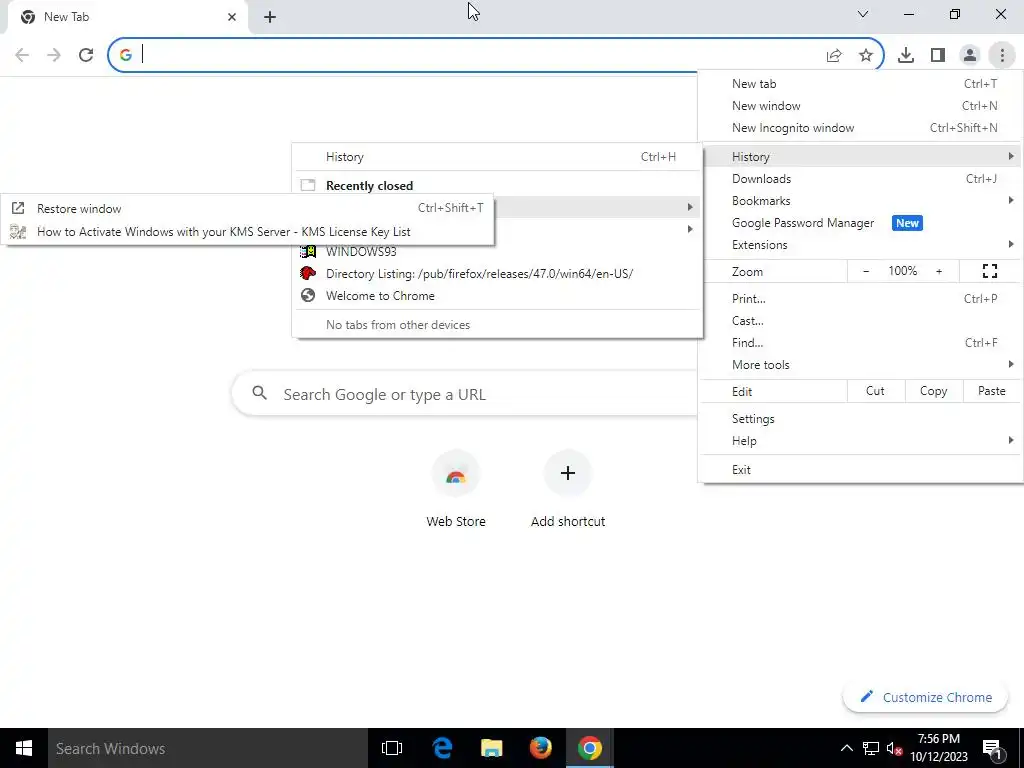The image size is (1024, 768).
Task: Click the Windows Start button
Action: [24, 748]
